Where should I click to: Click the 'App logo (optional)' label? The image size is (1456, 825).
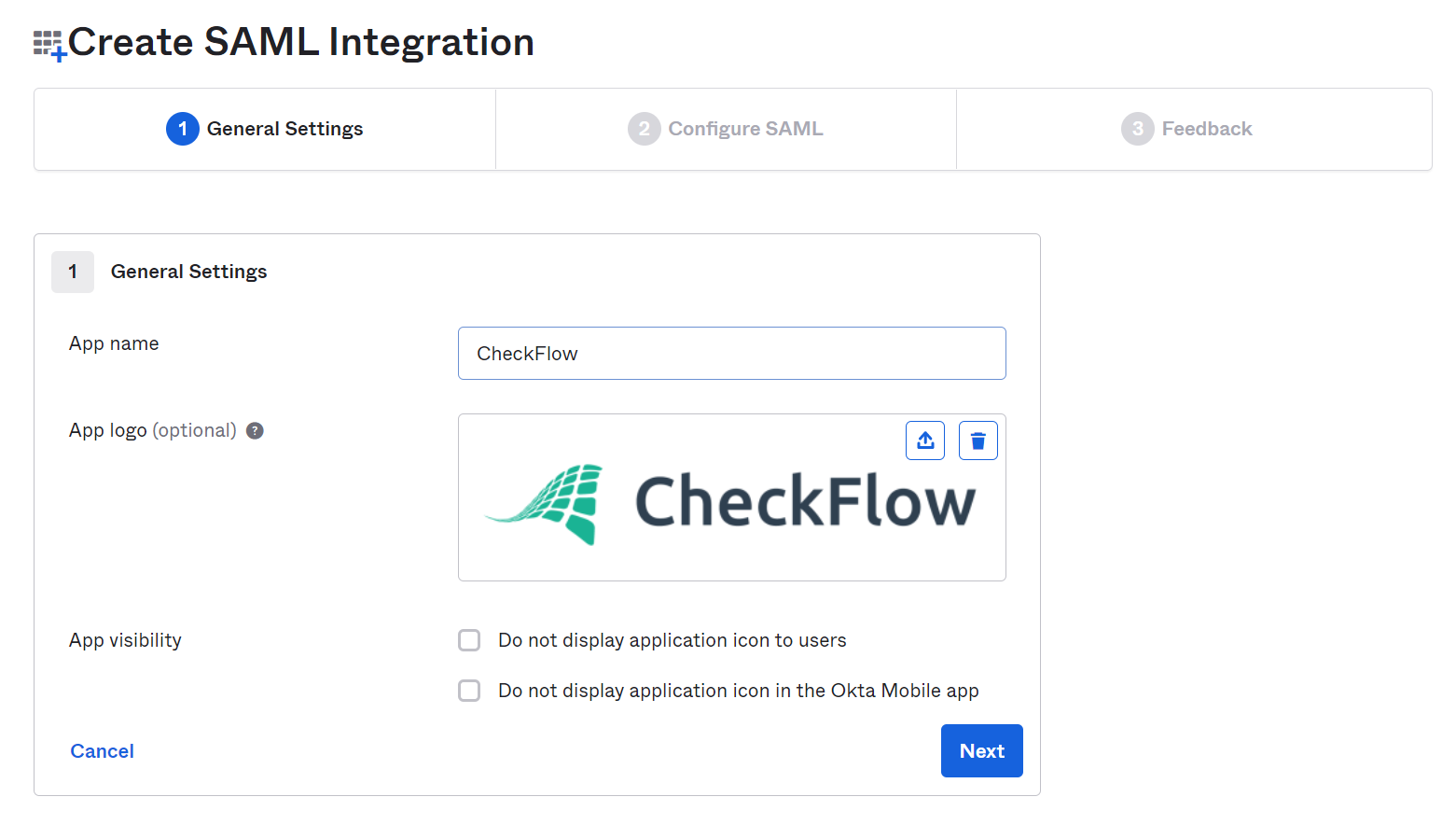point(153,430)
